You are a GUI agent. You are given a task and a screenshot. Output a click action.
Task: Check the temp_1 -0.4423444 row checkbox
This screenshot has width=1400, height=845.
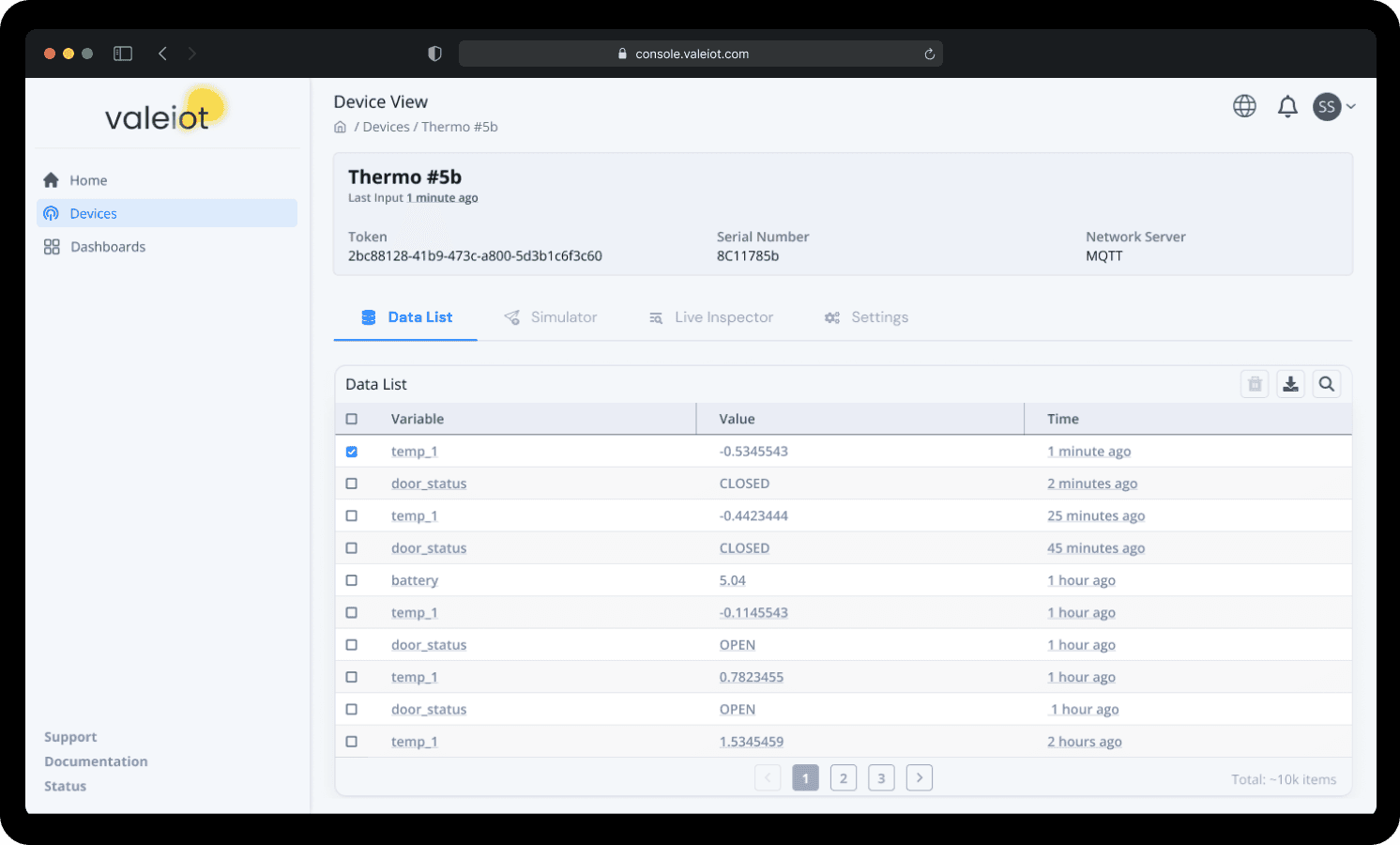352,515
